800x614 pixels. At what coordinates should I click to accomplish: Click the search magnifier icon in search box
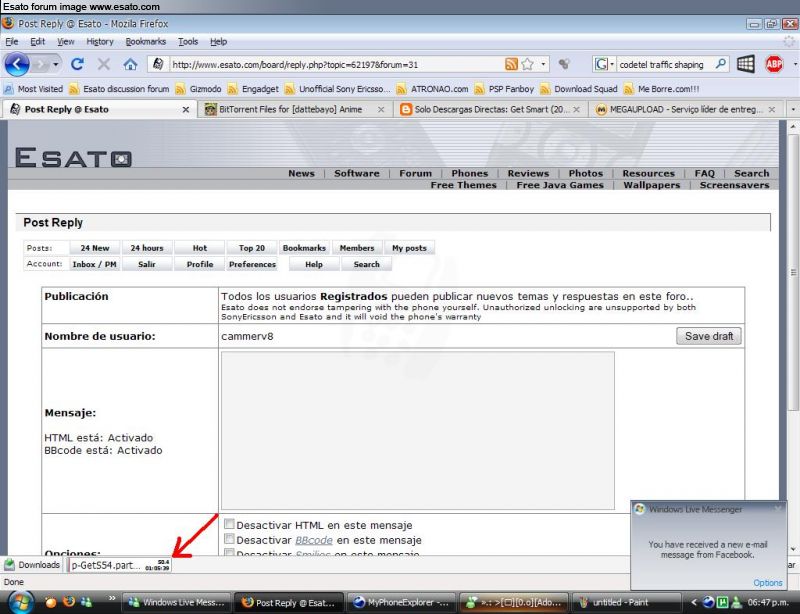point(721,64)
